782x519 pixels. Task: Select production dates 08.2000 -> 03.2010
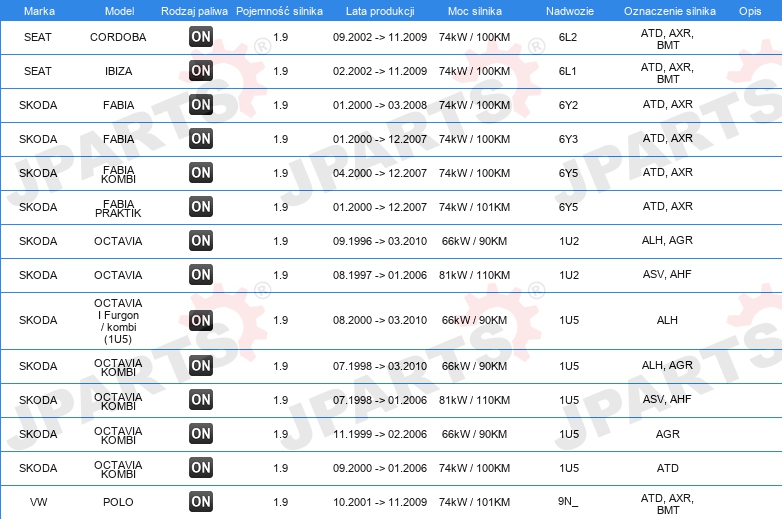[380, 320]
